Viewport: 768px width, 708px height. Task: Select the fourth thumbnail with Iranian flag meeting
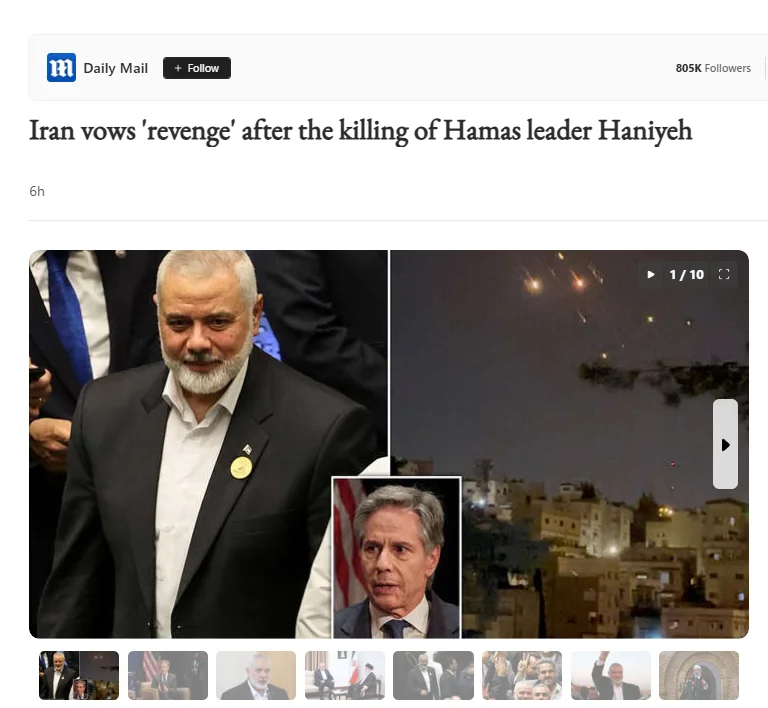pos(345,675)
